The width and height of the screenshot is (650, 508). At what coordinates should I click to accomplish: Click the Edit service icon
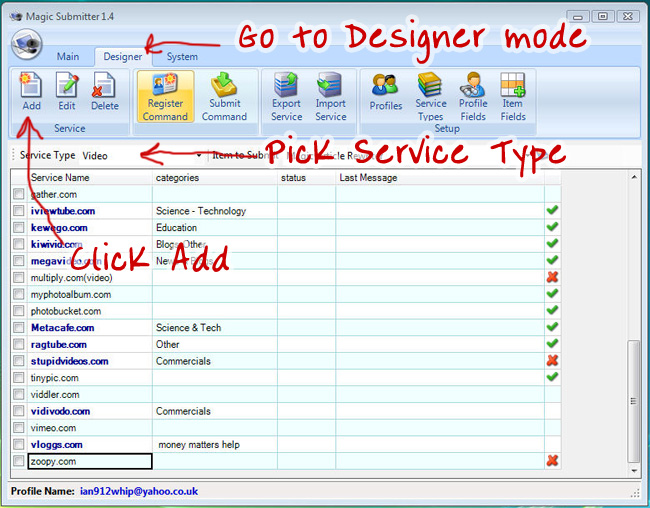point(67,91)
